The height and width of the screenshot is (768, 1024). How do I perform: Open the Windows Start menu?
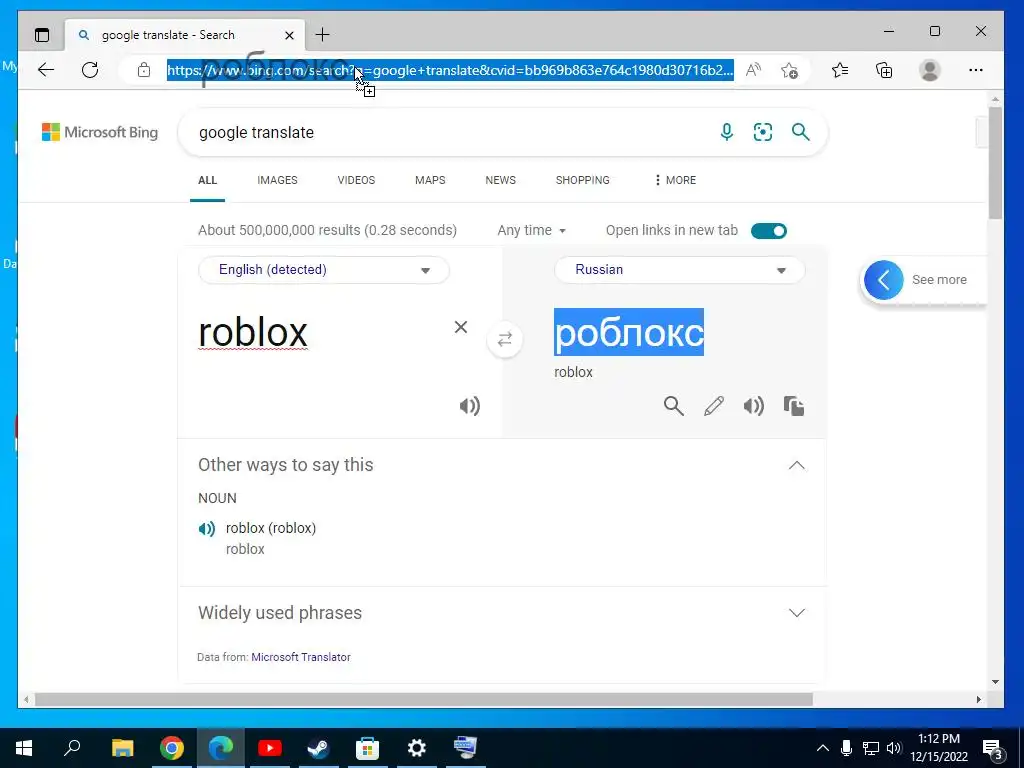point(24,748)
